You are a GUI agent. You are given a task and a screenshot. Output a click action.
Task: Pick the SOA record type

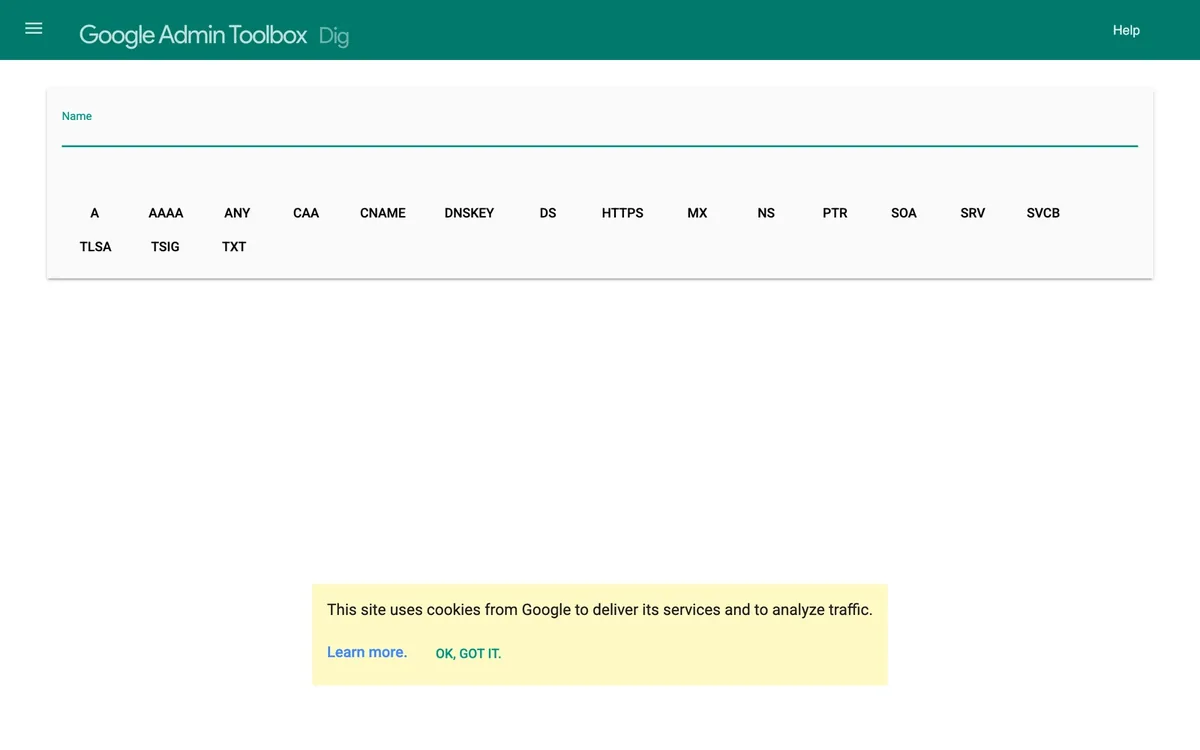904,213
